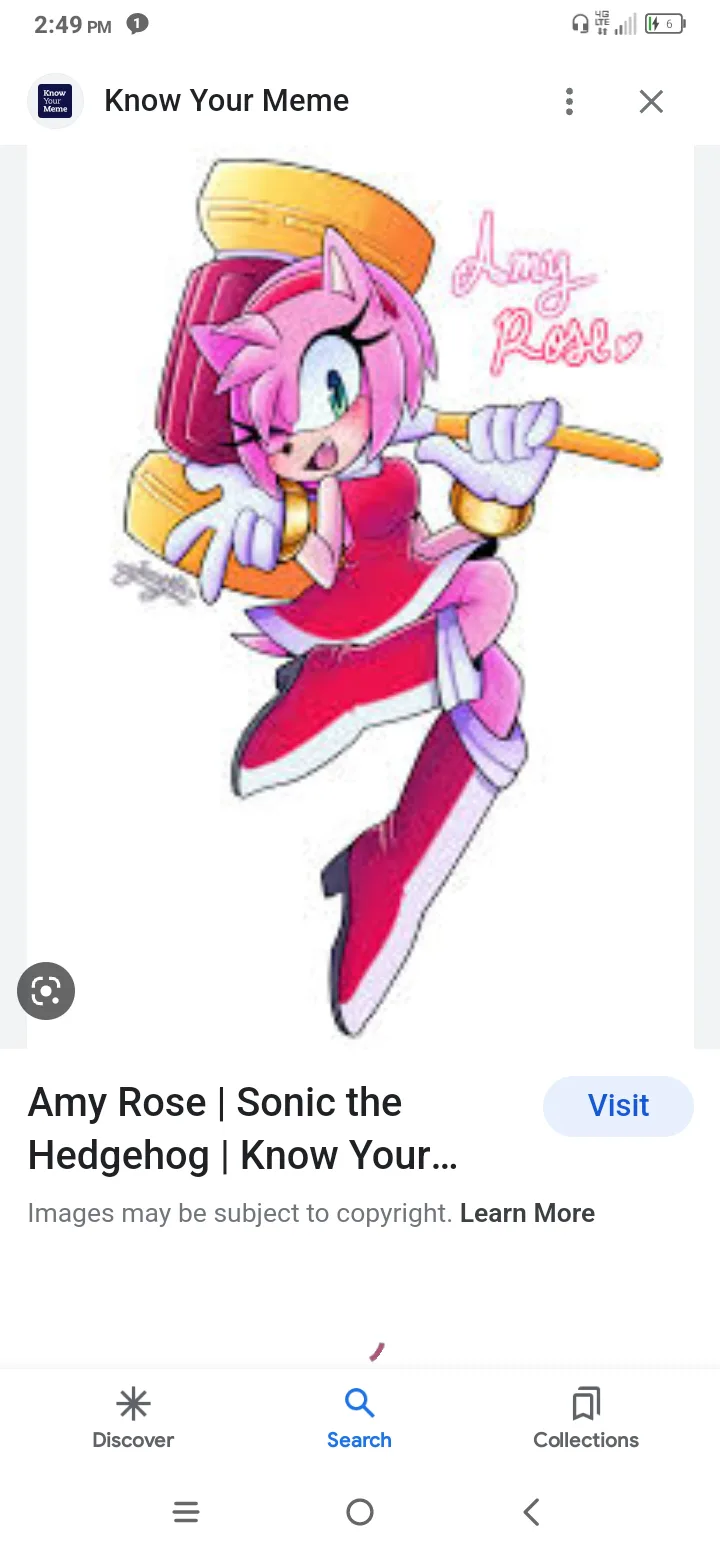The height and width of the screenshot is (1560, 720).
Task: Close the image preview with X
Action: [651, 101]
